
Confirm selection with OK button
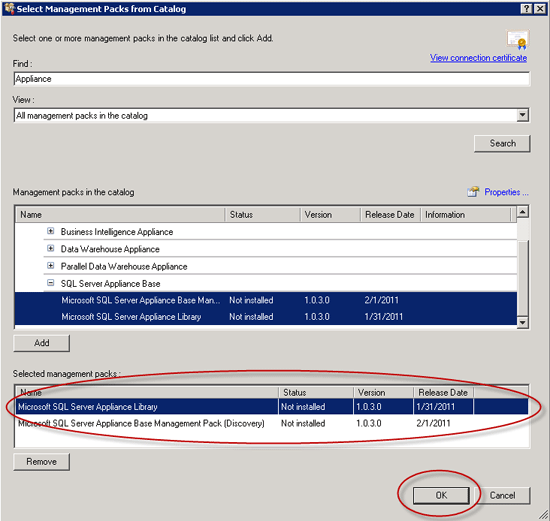click(441, 495)
